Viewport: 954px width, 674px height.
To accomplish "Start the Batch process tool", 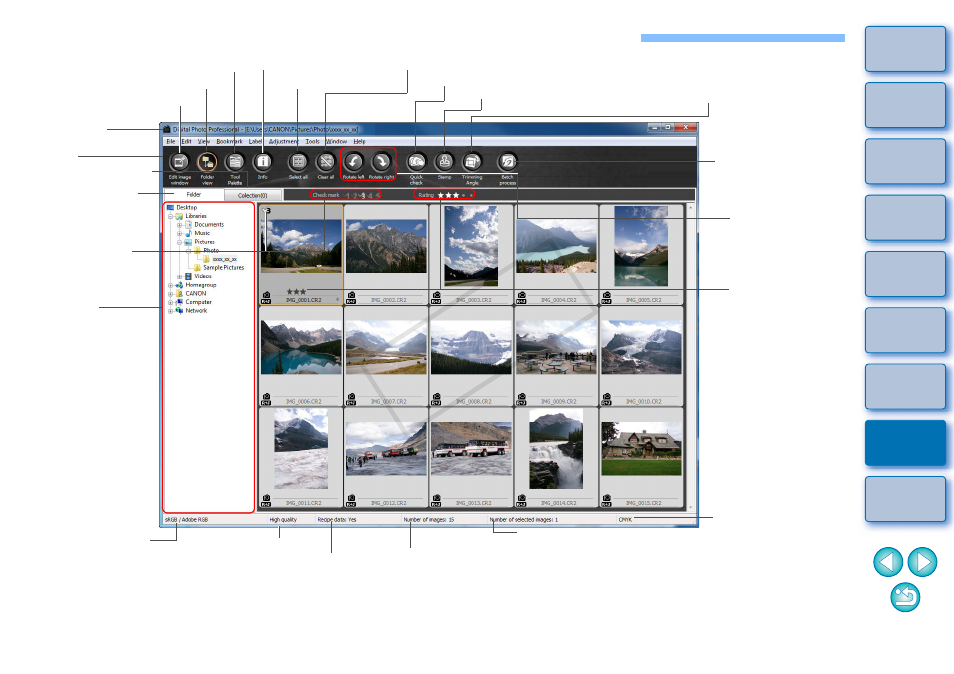I will click(507, 162).
